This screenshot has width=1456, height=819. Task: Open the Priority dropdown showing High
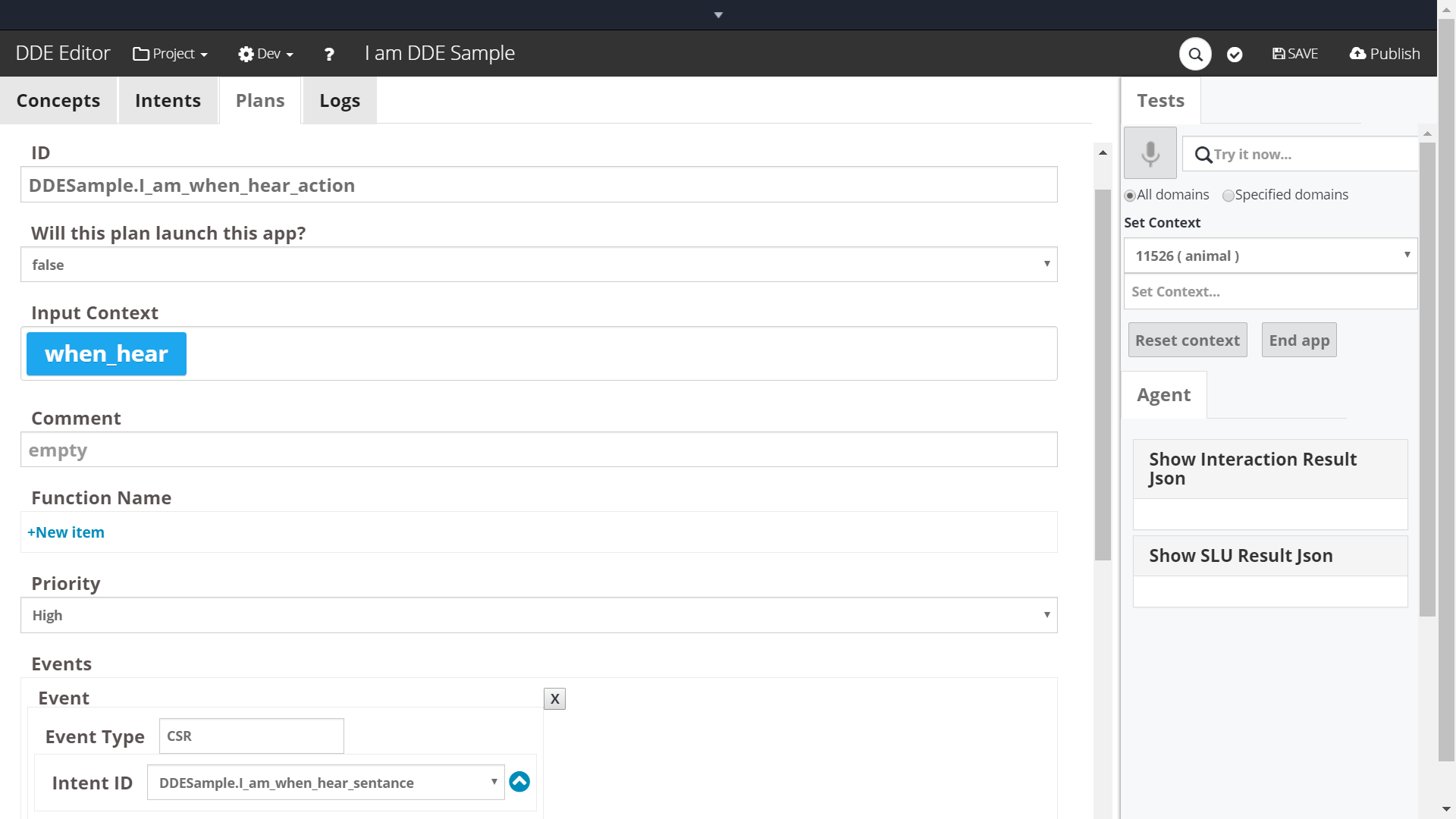538,615
